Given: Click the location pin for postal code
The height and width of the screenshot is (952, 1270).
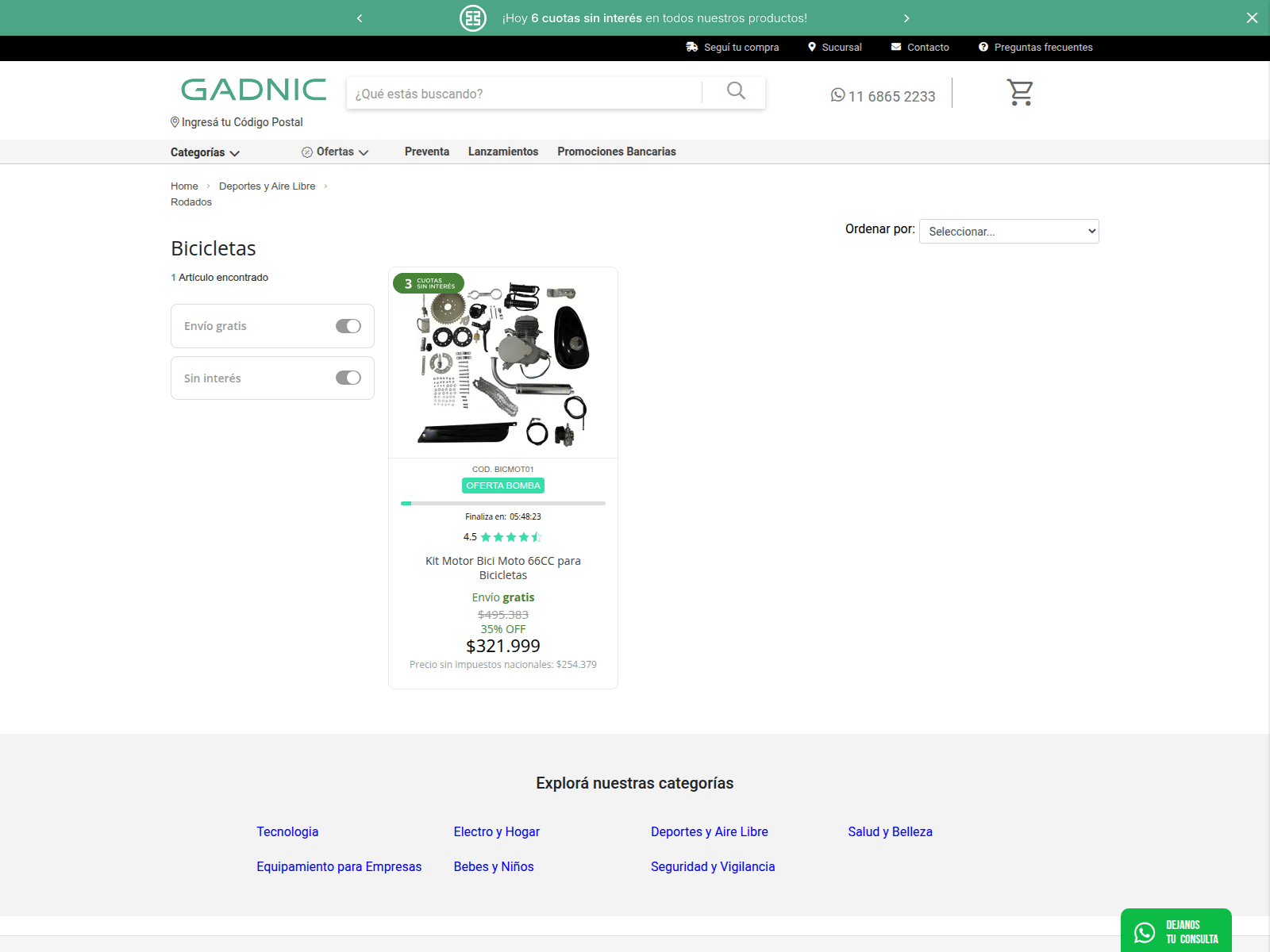Looking at the screenshot, I should tap(175, 122).
